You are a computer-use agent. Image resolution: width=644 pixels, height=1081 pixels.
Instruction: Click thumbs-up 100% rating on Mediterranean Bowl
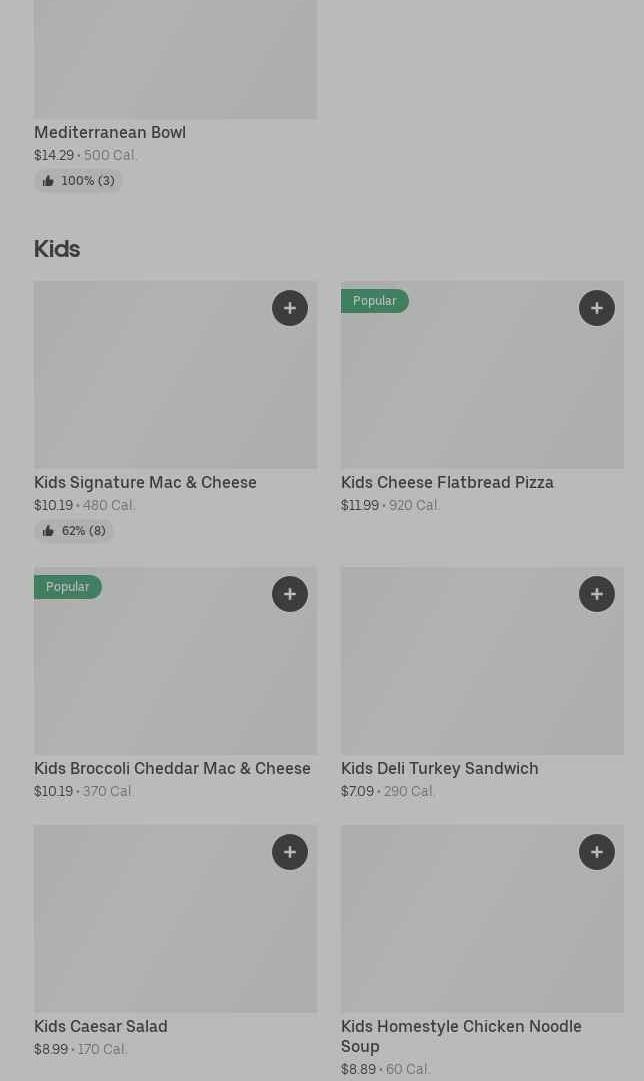point(78,181)
